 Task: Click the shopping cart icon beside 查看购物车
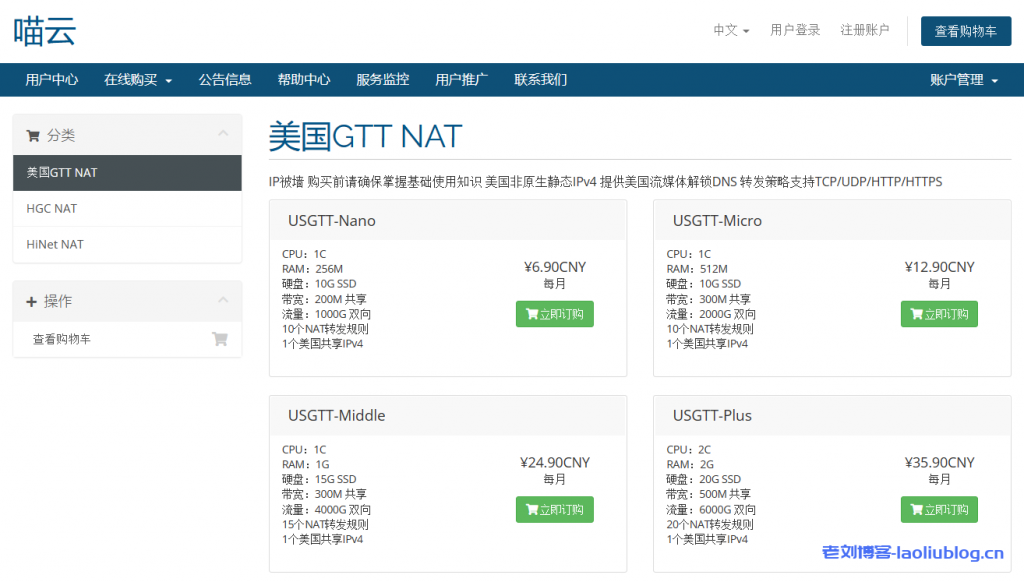220,339
